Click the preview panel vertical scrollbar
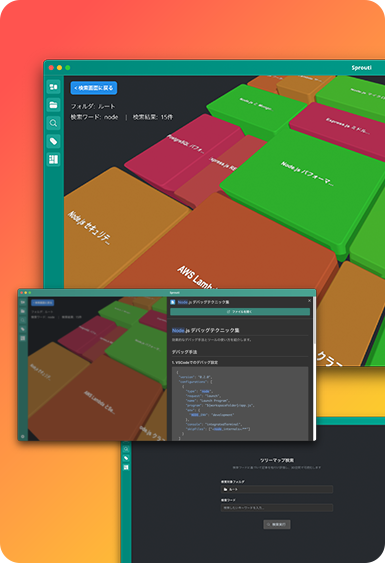The width and height of the screenshot is (385, 563). tap(314, 320)
